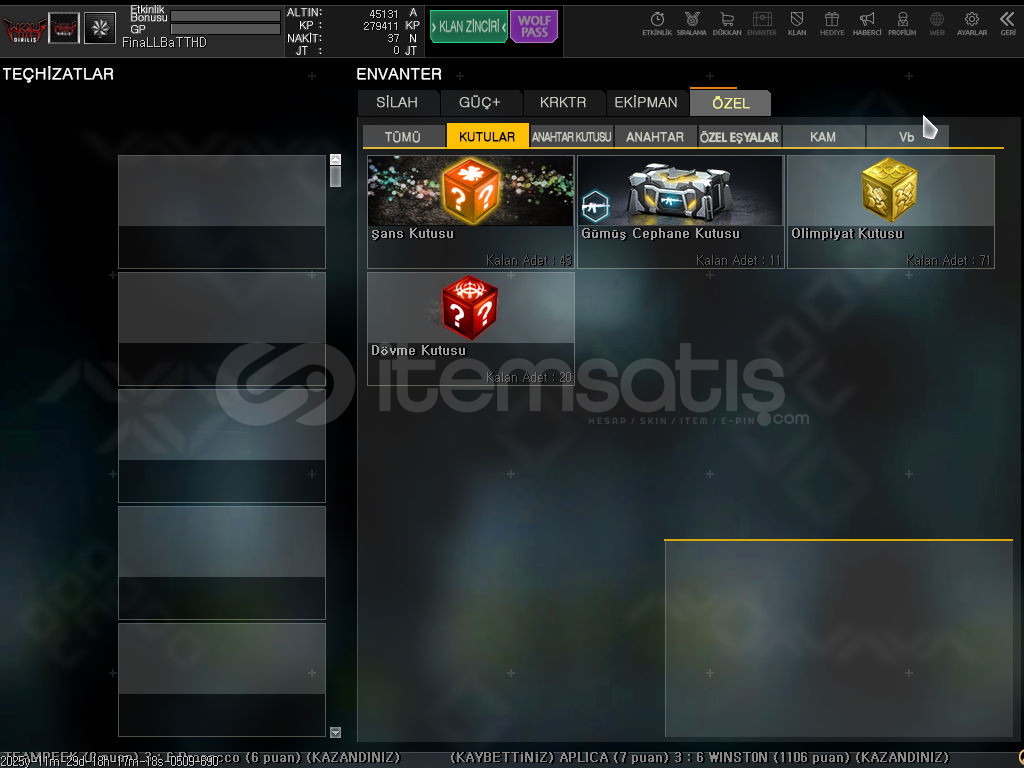Select the Gümüş Cephane Kutusu item
This screenshot has height=768, width=1024.
(680, 211)
